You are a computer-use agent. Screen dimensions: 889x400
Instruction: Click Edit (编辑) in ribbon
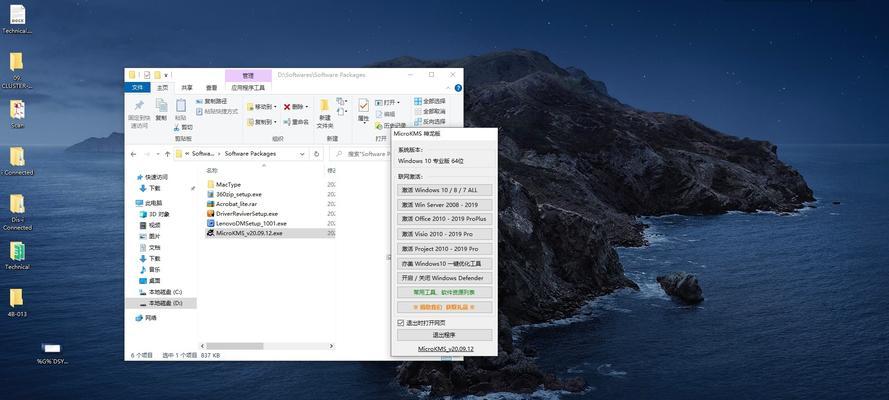coord(386,114)
